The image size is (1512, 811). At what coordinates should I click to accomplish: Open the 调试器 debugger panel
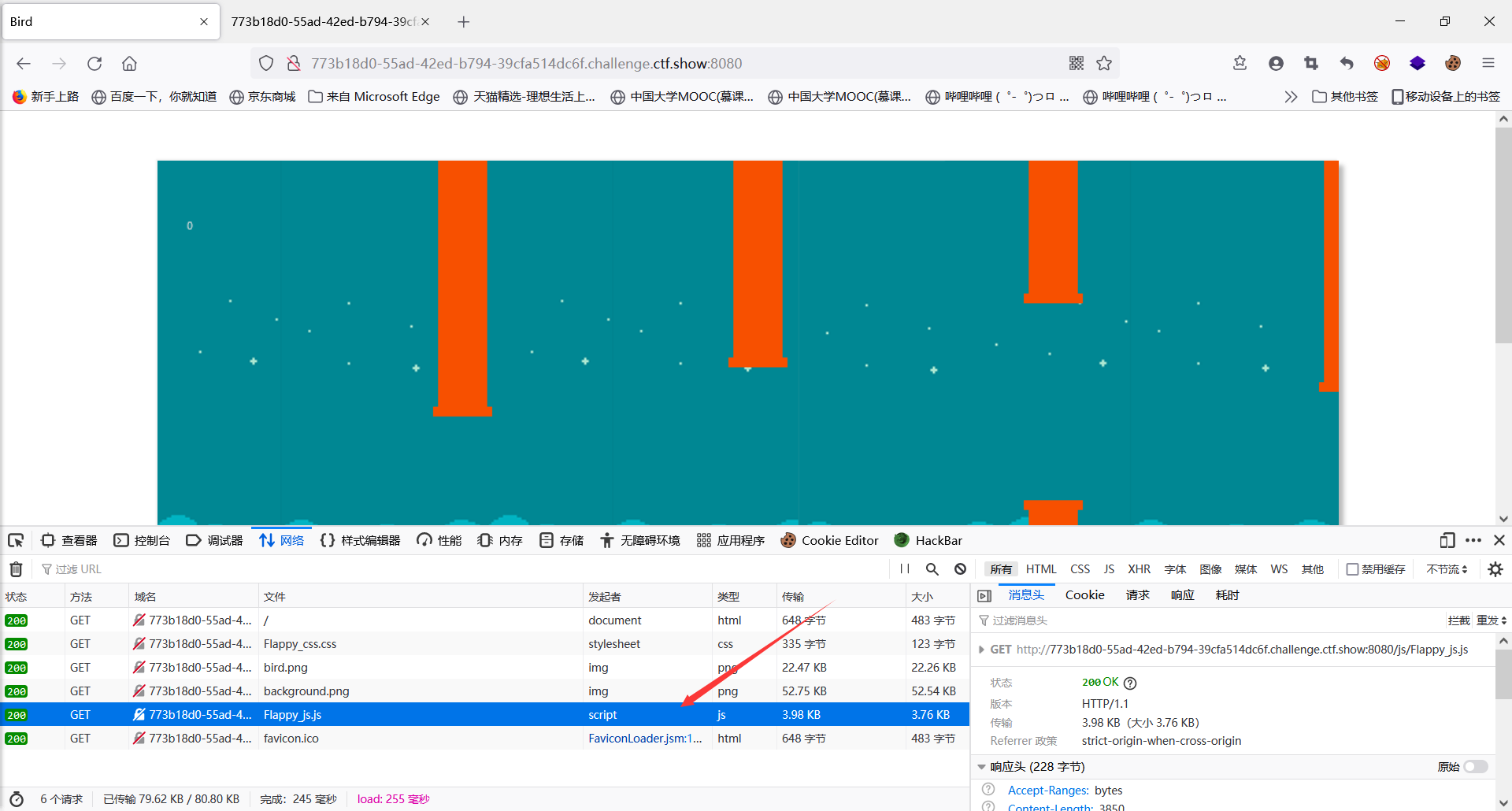tap(214, 541)
